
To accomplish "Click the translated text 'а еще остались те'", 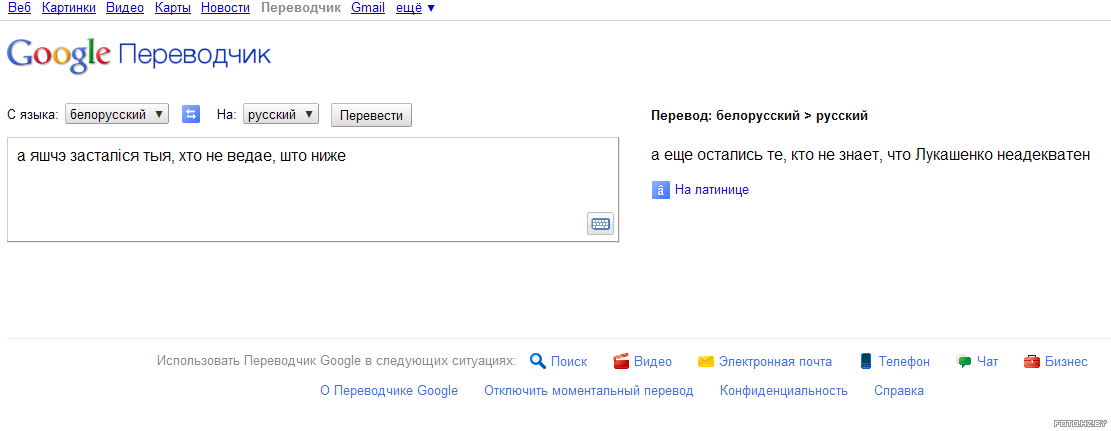I will coord(716,155).
